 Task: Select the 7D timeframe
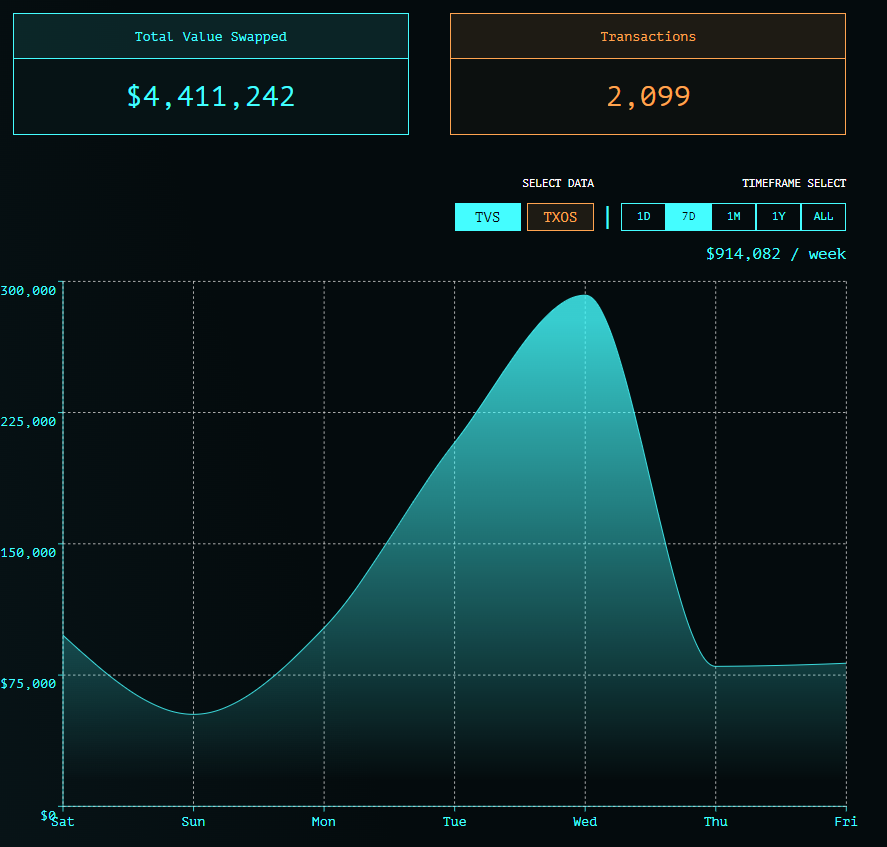(688, 217)
